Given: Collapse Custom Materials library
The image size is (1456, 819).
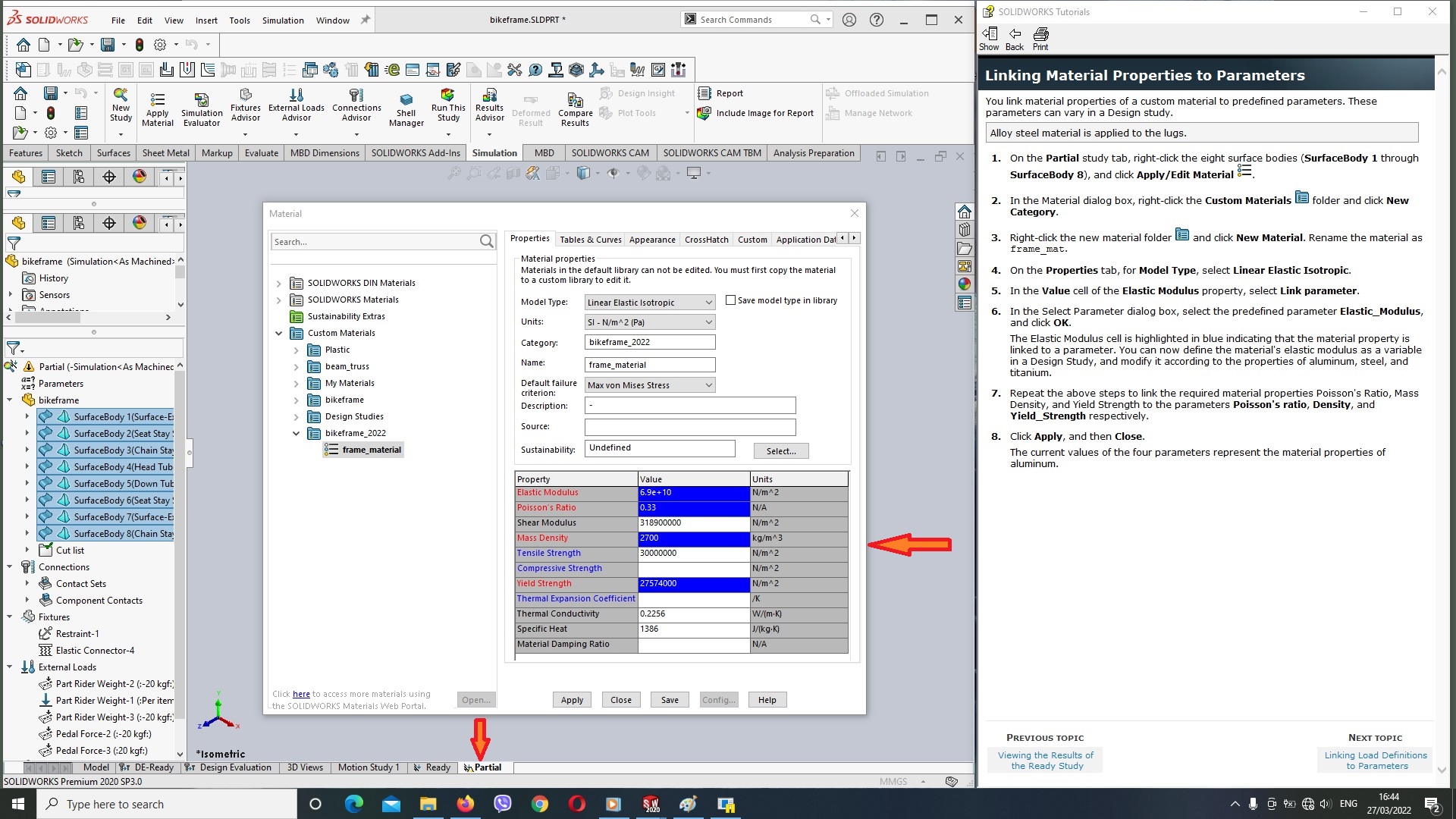Looking at the screenshot, I should click(x=278, y=334).
